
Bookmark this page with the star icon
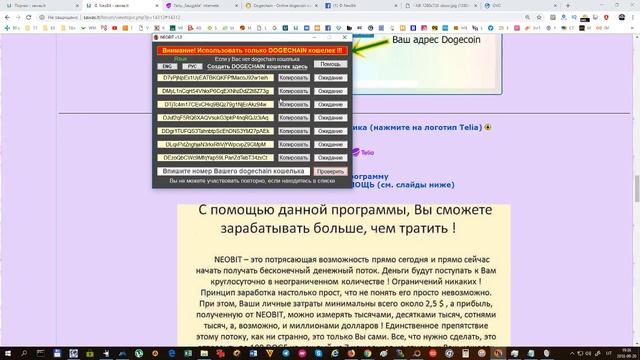(x=539, y=18)
